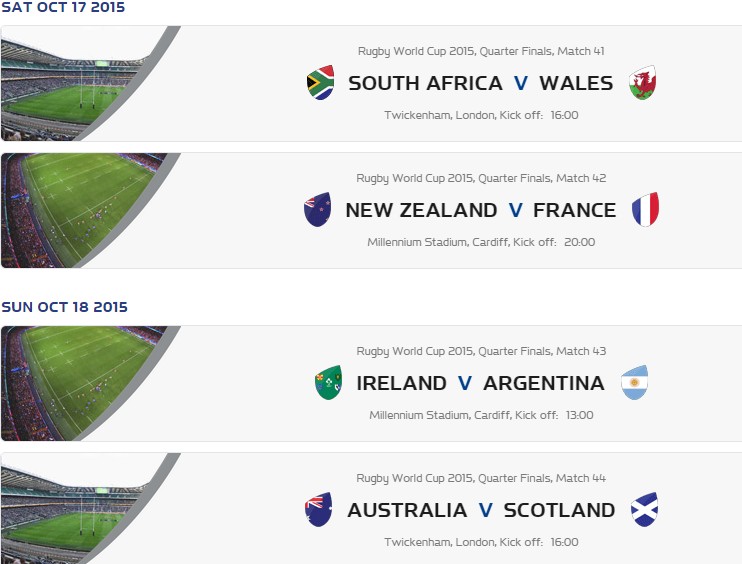Open New Zealand v France match link

(x=480, y=211)
